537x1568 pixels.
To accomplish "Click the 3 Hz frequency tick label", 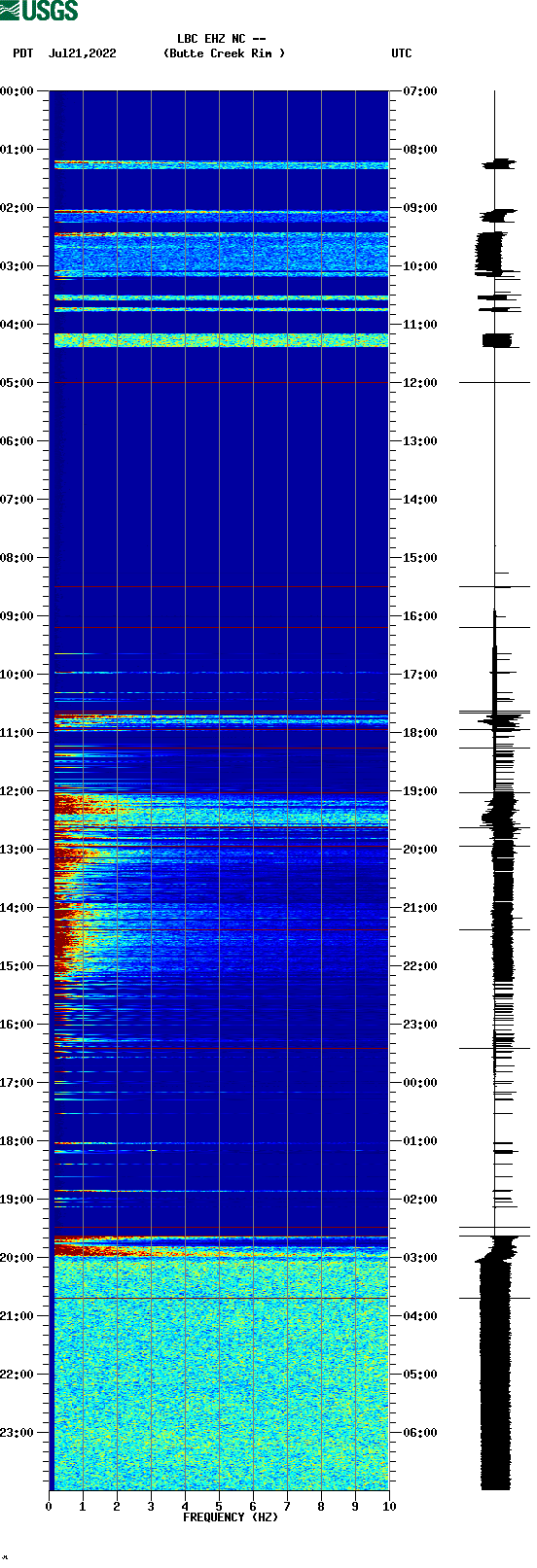I will pos(151,1507).
